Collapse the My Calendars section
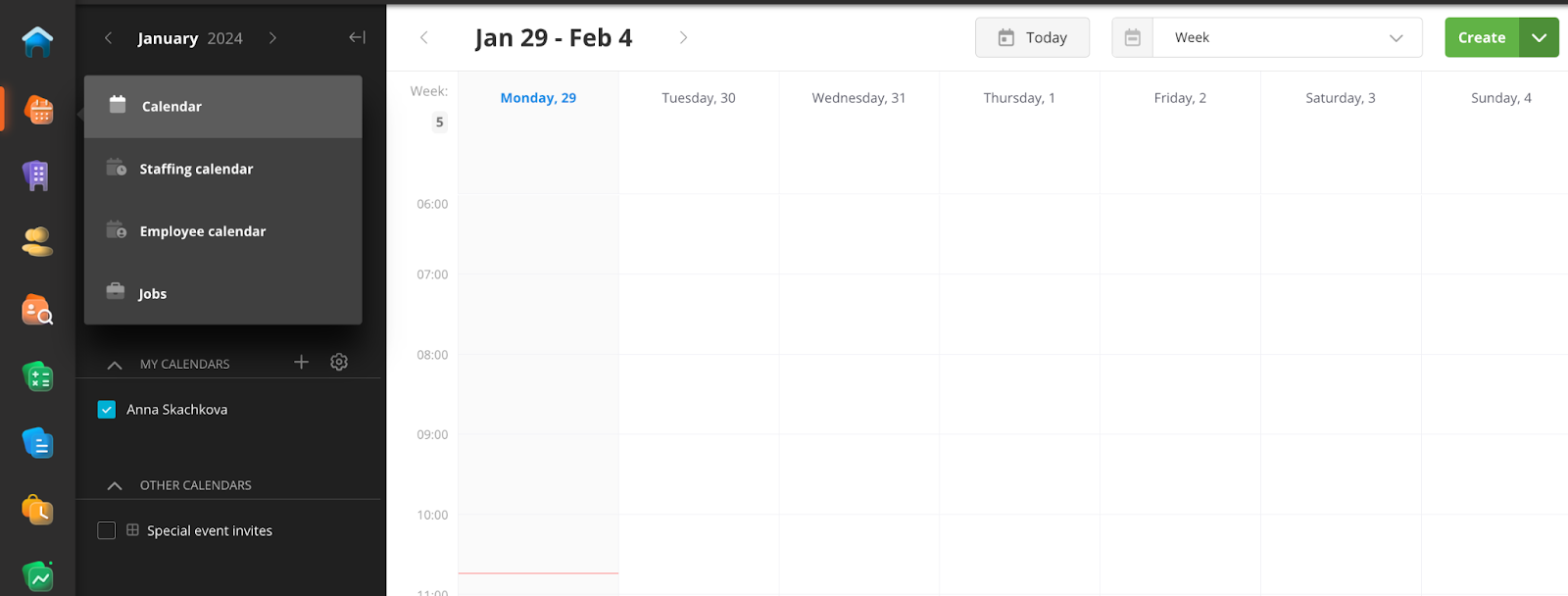Image resolution: width=1568 pixels, height=596 pixels. coord(115,365)
